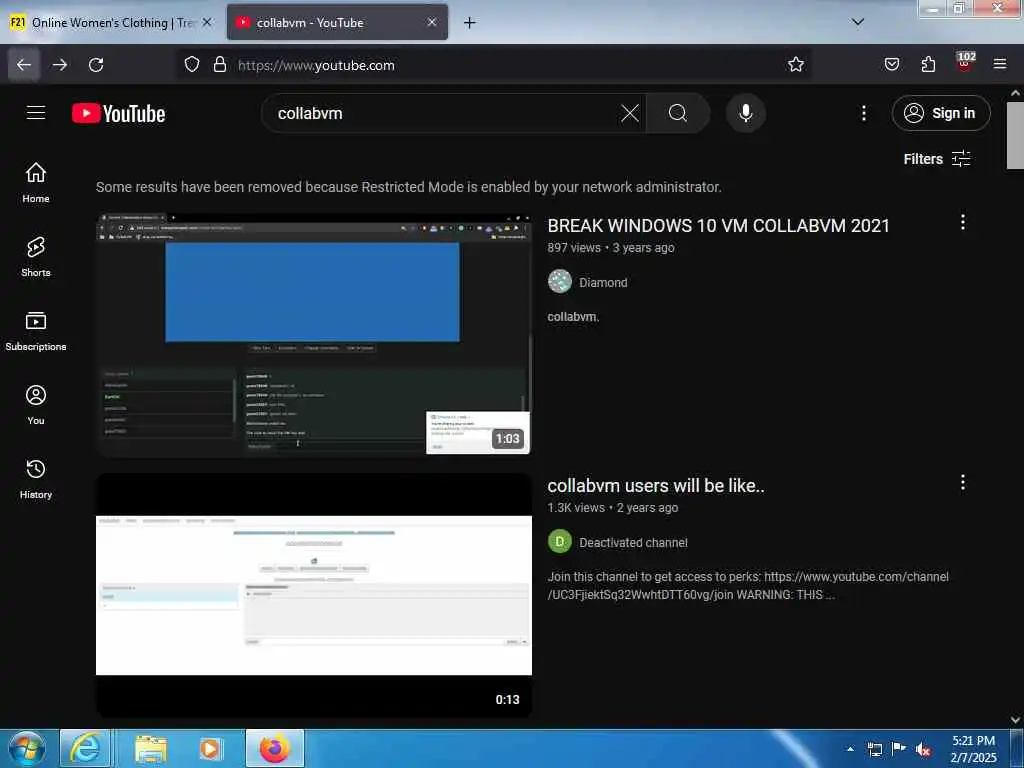Open options for BREAK WINDOWS 10 VM video
The height and width of the screenshot is (768, 1024).
[962, 222]
